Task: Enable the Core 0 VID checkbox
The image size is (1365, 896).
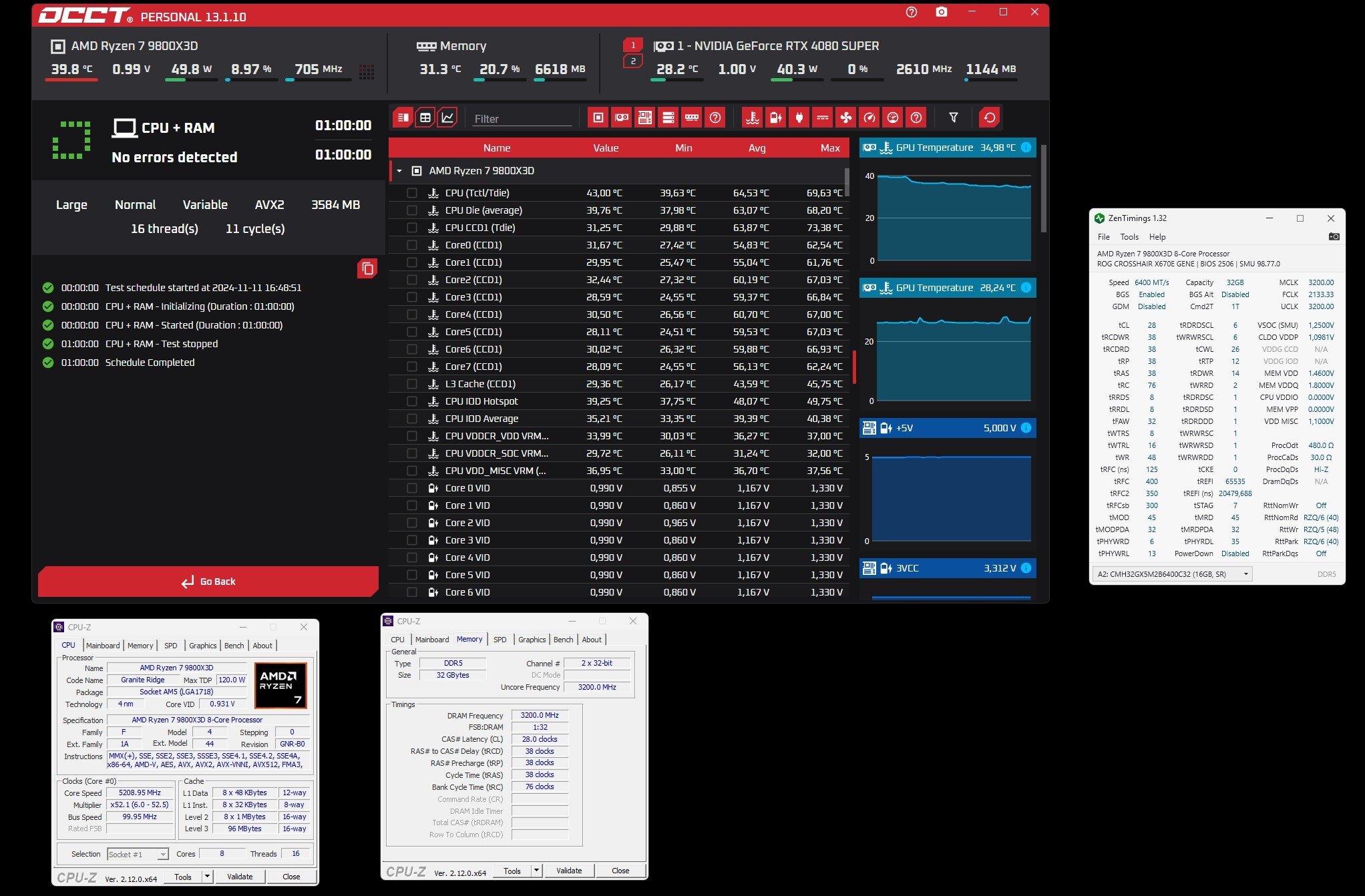Action: pyautogui.click(x=412, y=488)
